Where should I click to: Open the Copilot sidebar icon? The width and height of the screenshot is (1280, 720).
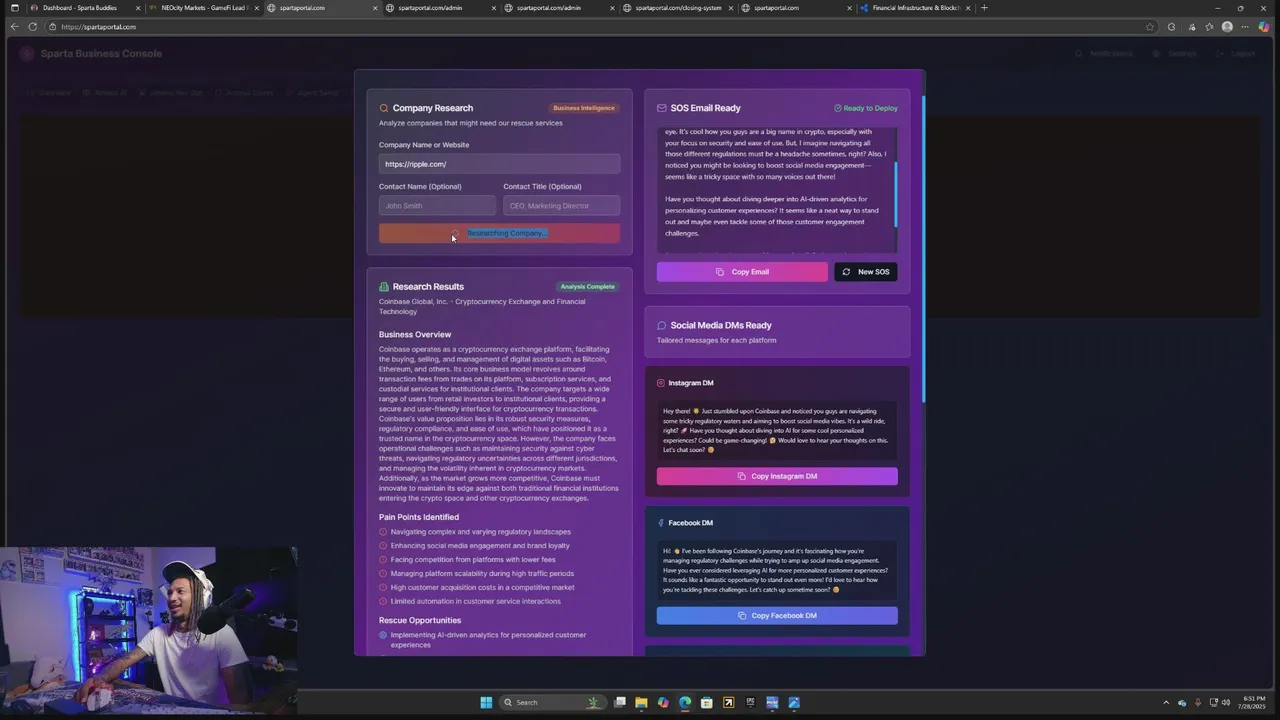1264,27
